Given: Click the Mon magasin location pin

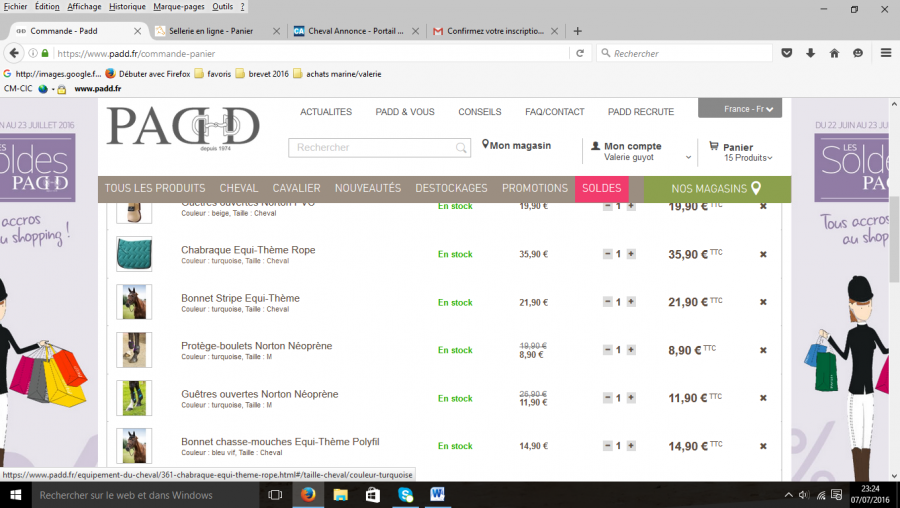Looking at the screenshot, I should pos(485,145).
